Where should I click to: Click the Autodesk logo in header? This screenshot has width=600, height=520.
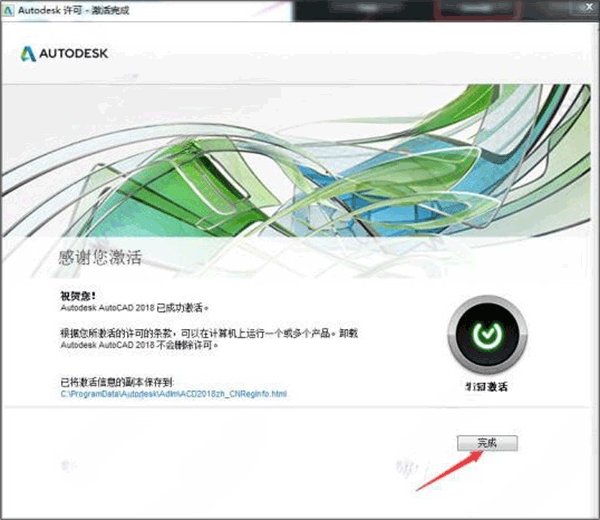tap(64, 54)
